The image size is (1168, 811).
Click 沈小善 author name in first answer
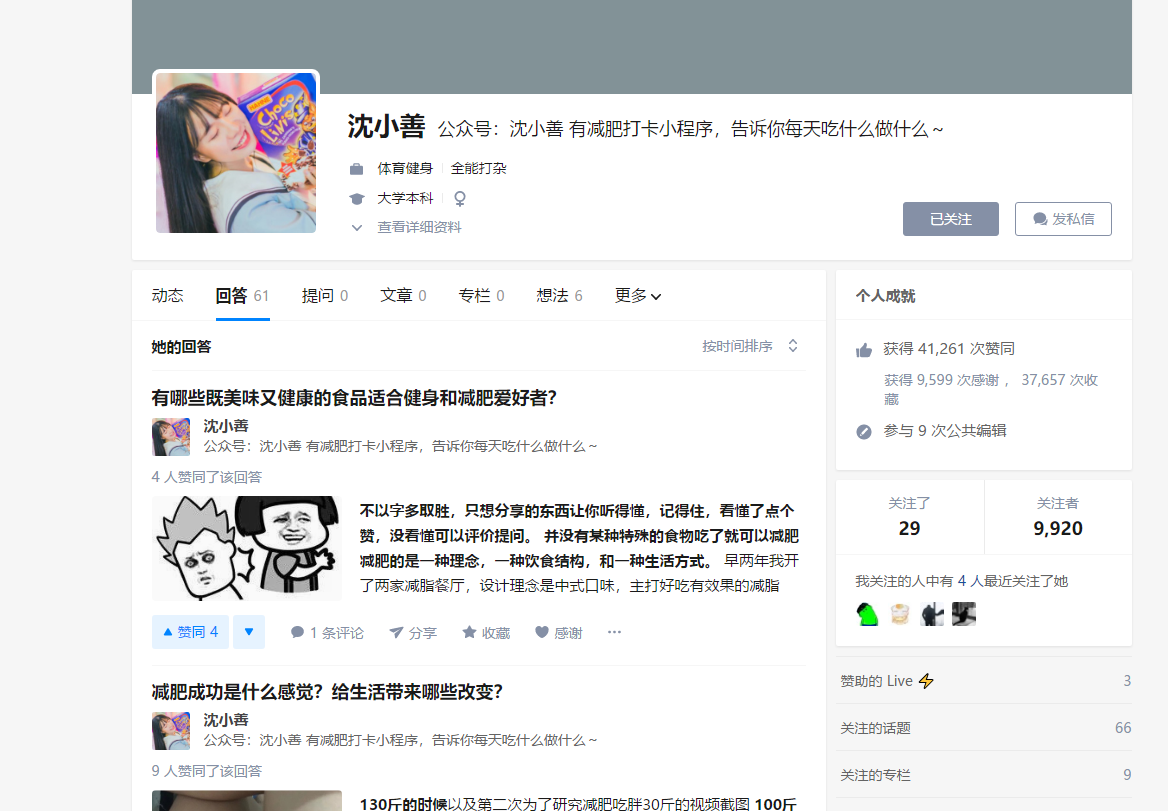[226, 426]
